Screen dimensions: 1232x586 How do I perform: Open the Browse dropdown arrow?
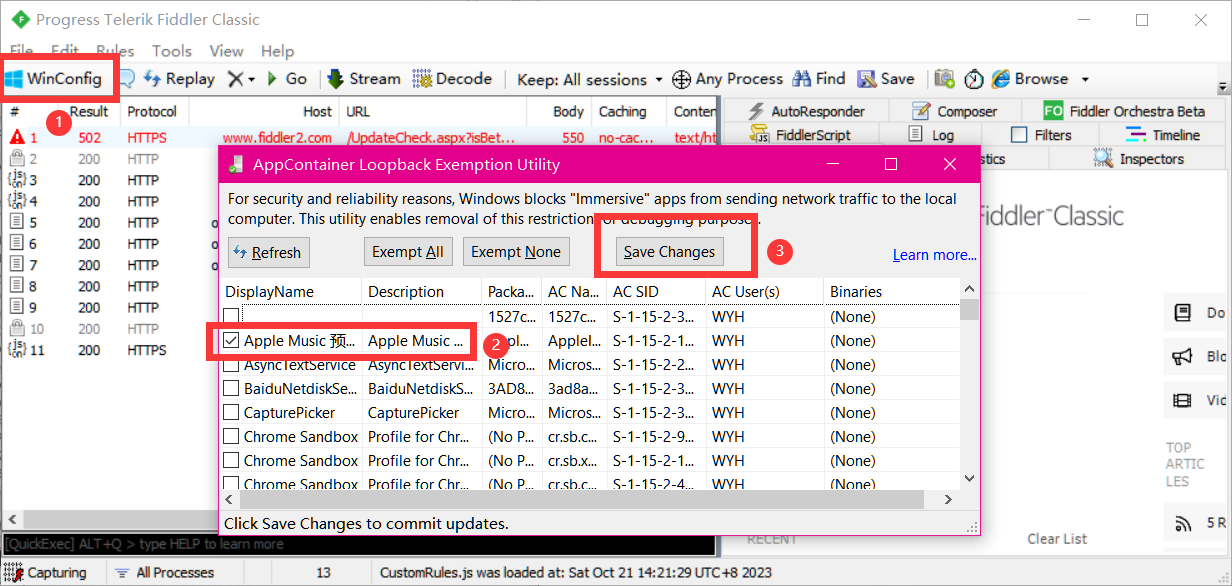click(x=1085, y=79)
